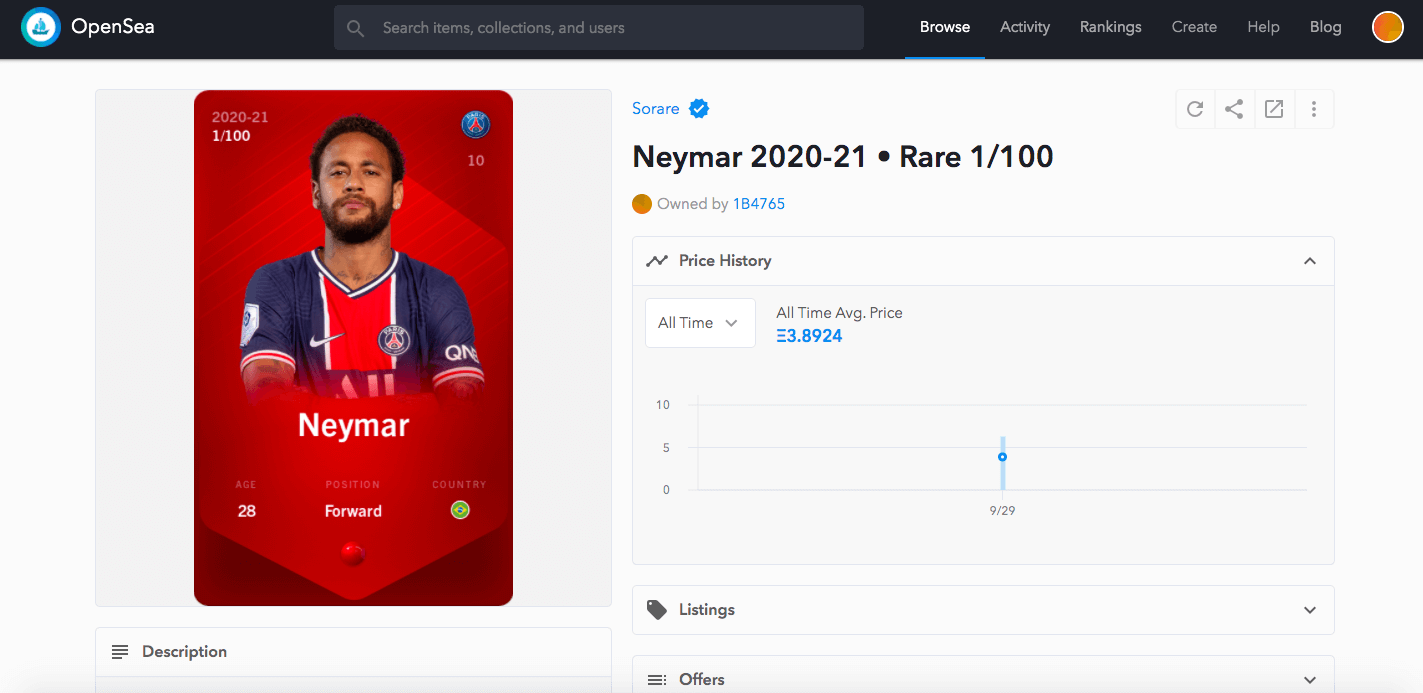Open the Rankings page

coord(1110,27)
